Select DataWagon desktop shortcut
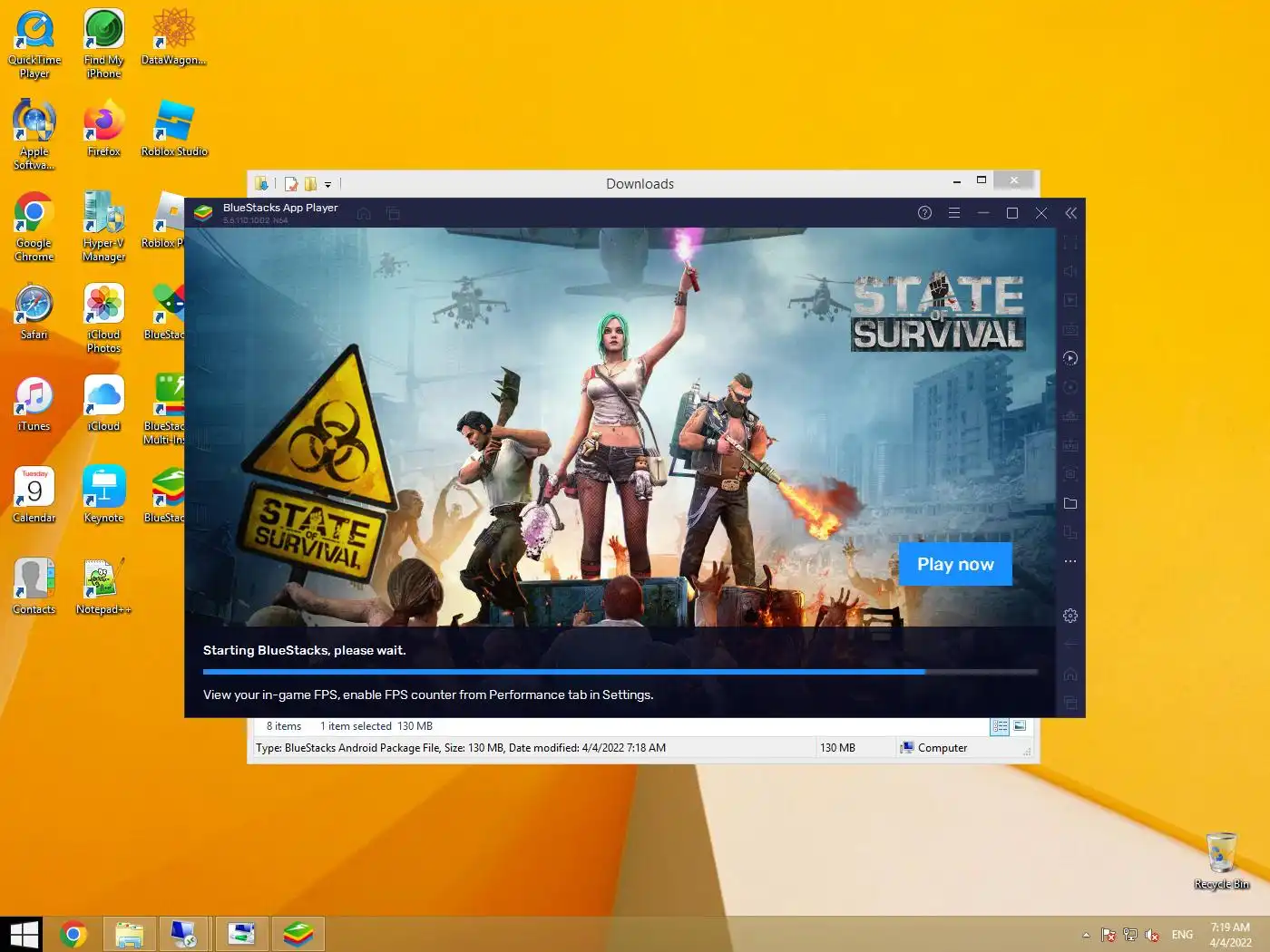The height and width of the screenshot is (952, 1270). (173, 38)
